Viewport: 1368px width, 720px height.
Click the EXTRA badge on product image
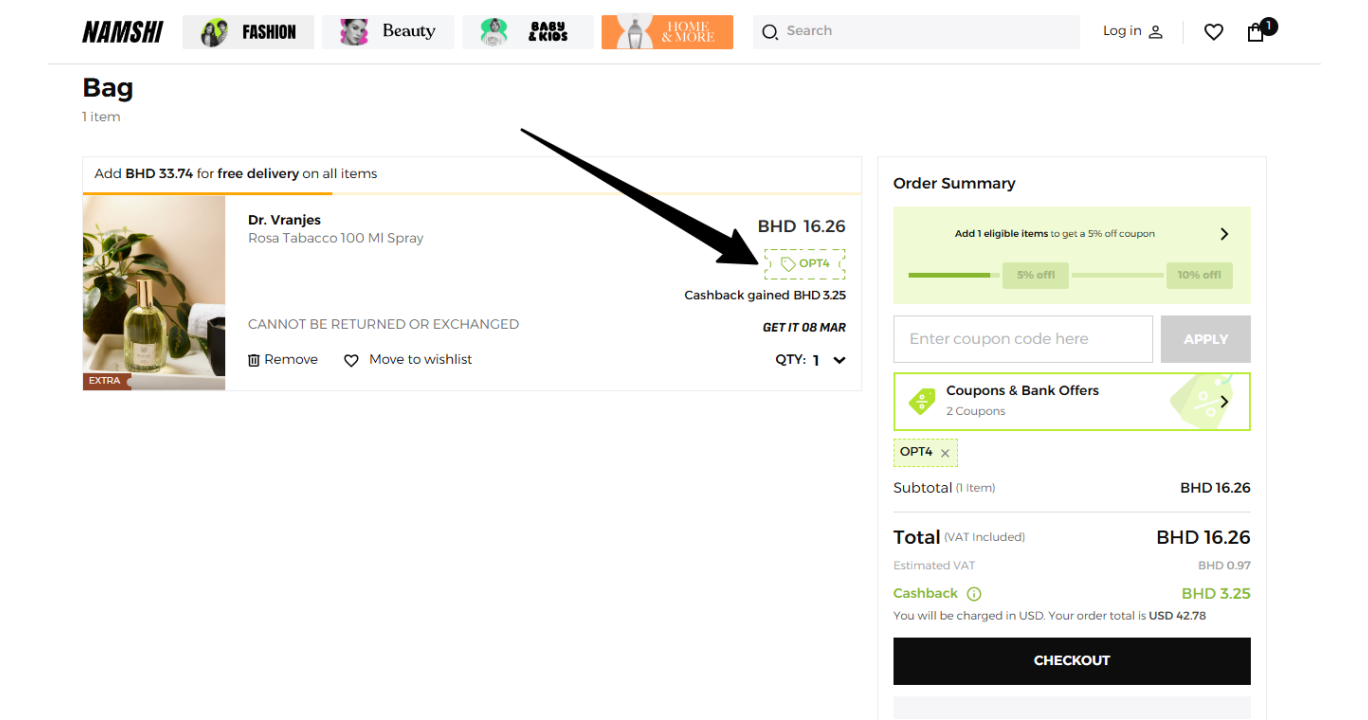pos(105,381)
